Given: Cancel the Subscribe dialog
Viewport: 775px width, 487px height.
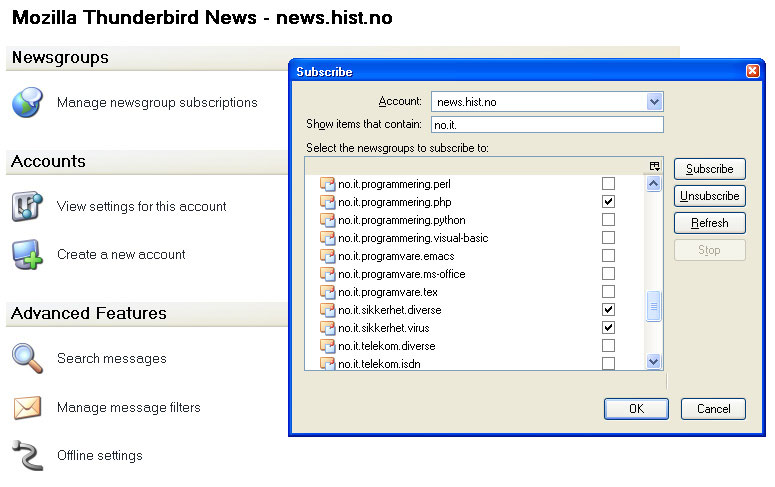Looking at the screenshot, I should click(x=713, y=409).
